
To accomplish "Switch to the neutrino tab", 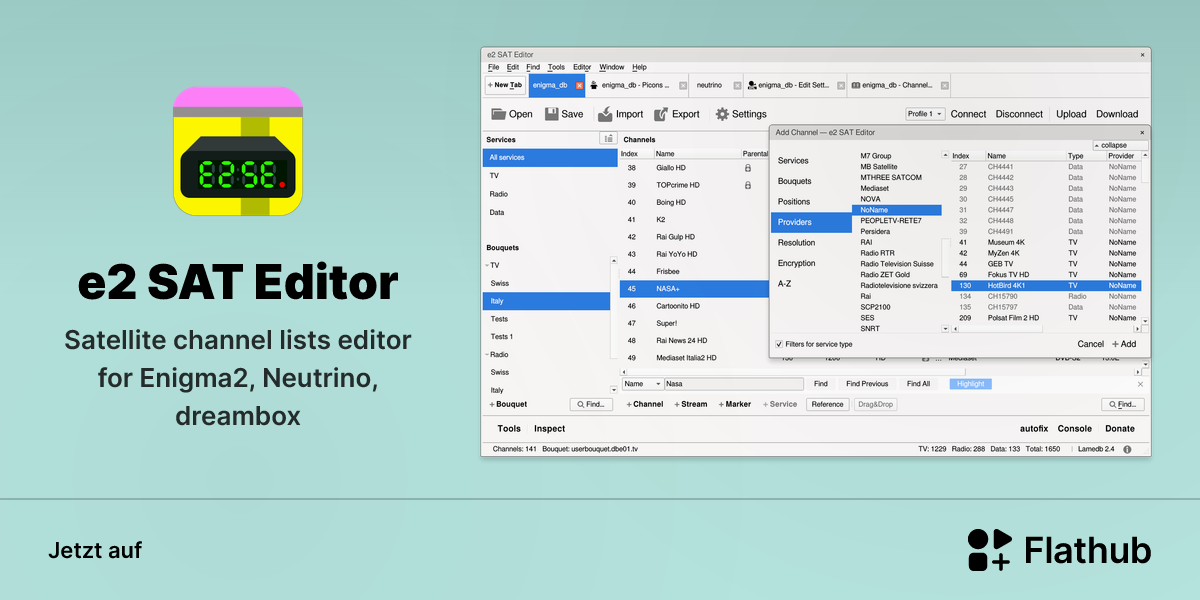I will pos(709,86).
